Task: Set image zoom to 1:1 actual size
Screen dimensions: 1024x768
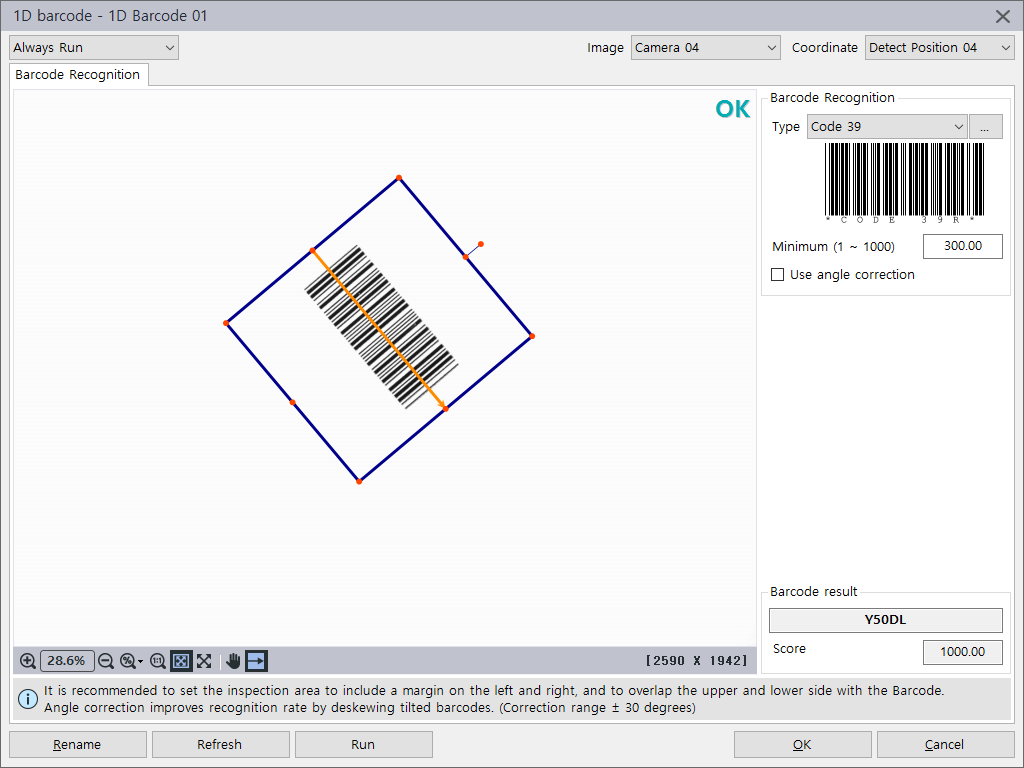Action: [x=157, y=661]
